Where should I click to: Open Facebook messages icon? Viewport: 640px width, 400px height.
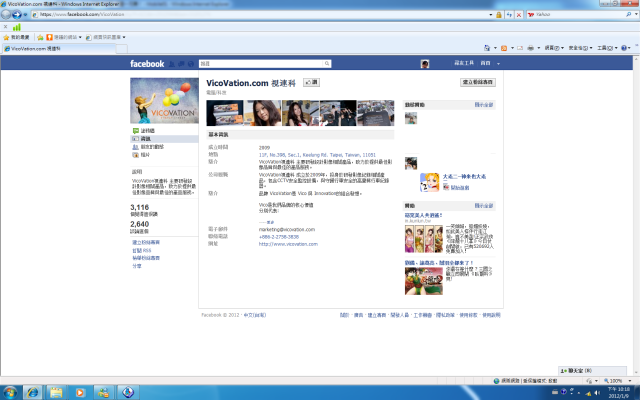tap(181, 64)
